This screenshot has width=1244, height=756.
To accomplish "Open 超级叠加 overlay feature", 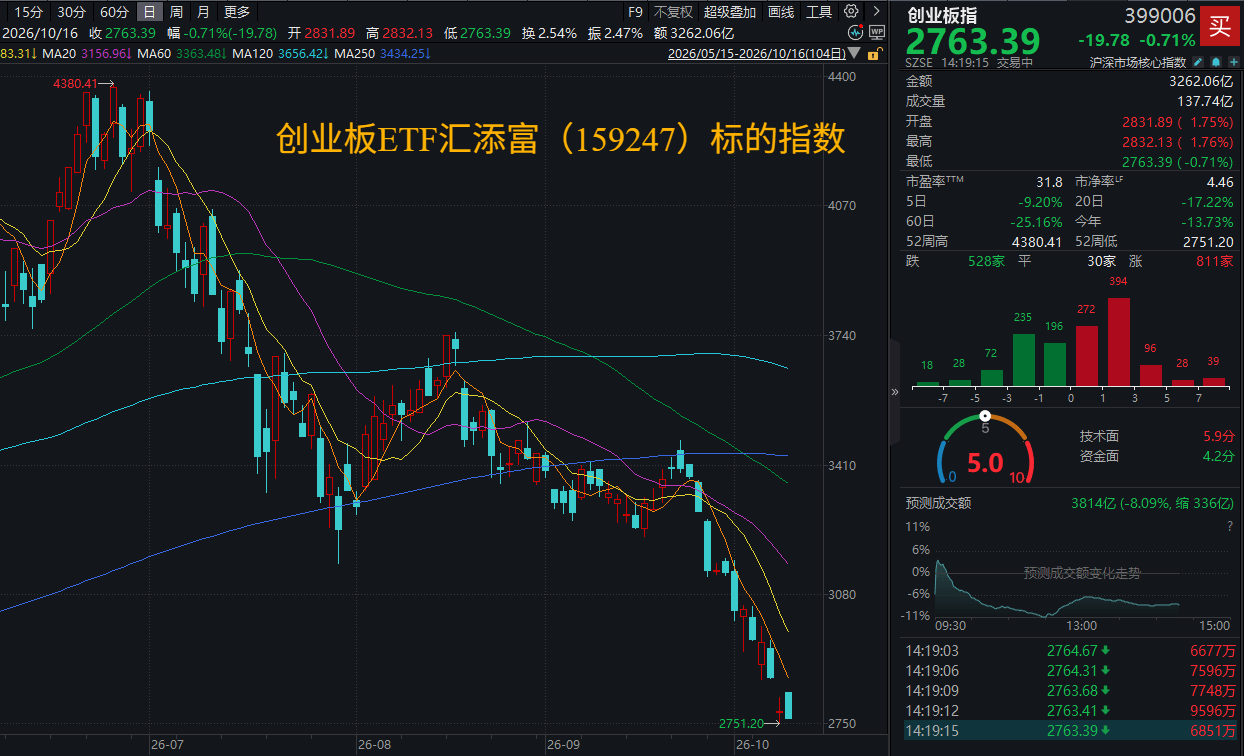I will (730, 12).
